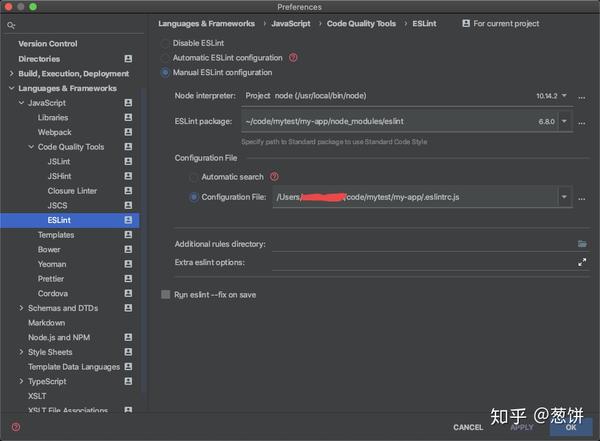This screenshot has height=441, width=600.
Task: Click the search magnifier icon in sidebar
Action: tap(11, 26)
